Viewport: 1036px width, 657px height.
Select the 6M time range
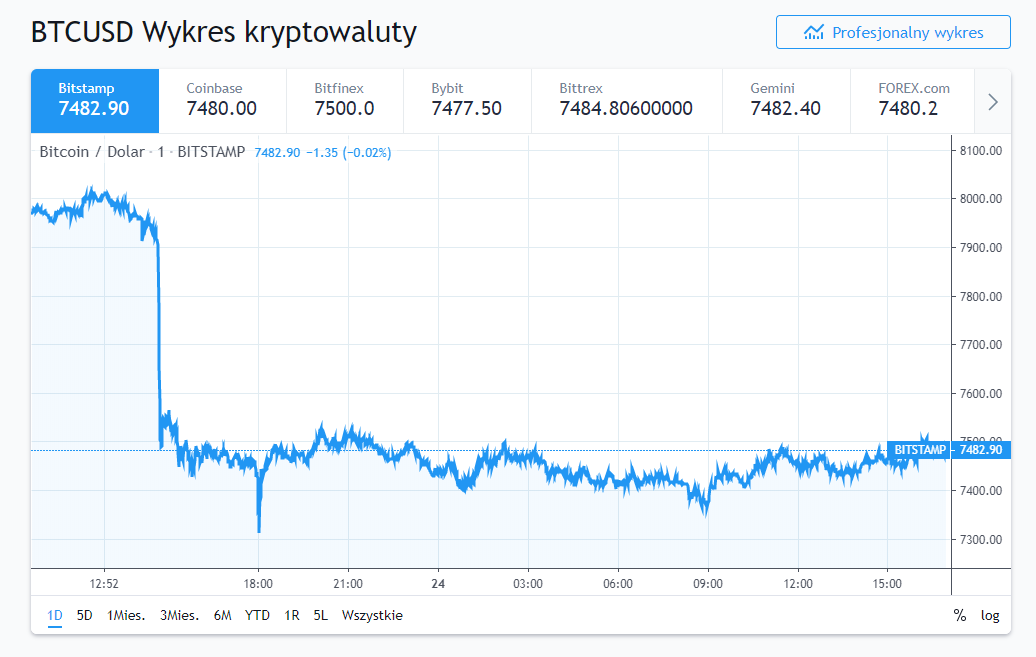223,615
